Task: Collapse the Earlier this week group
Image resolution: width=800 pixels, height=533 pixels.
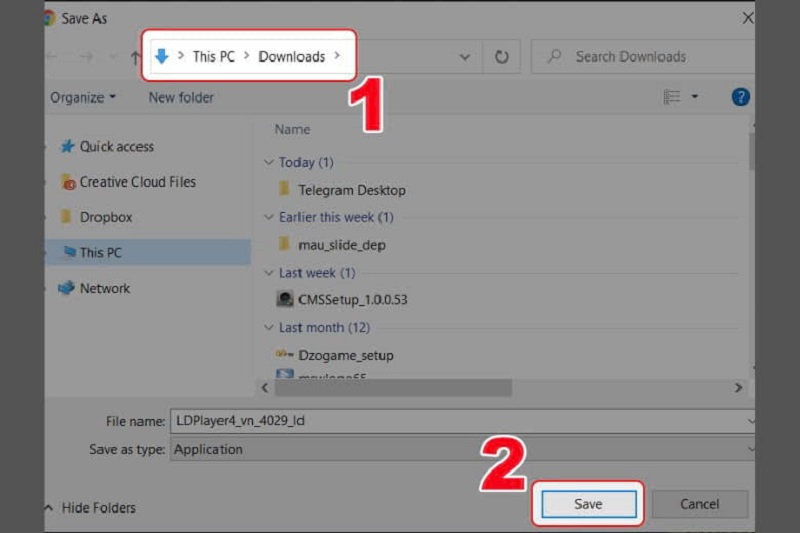Action: 268,217
